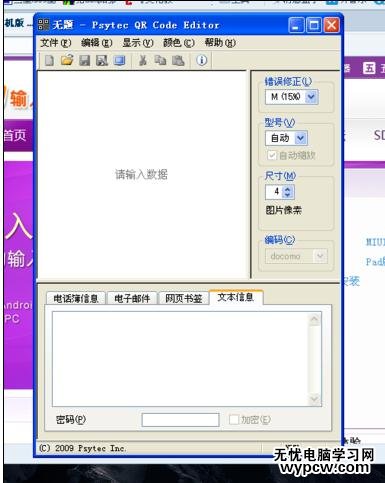Select the 文本信息 tab

click(x=236, y=297)
